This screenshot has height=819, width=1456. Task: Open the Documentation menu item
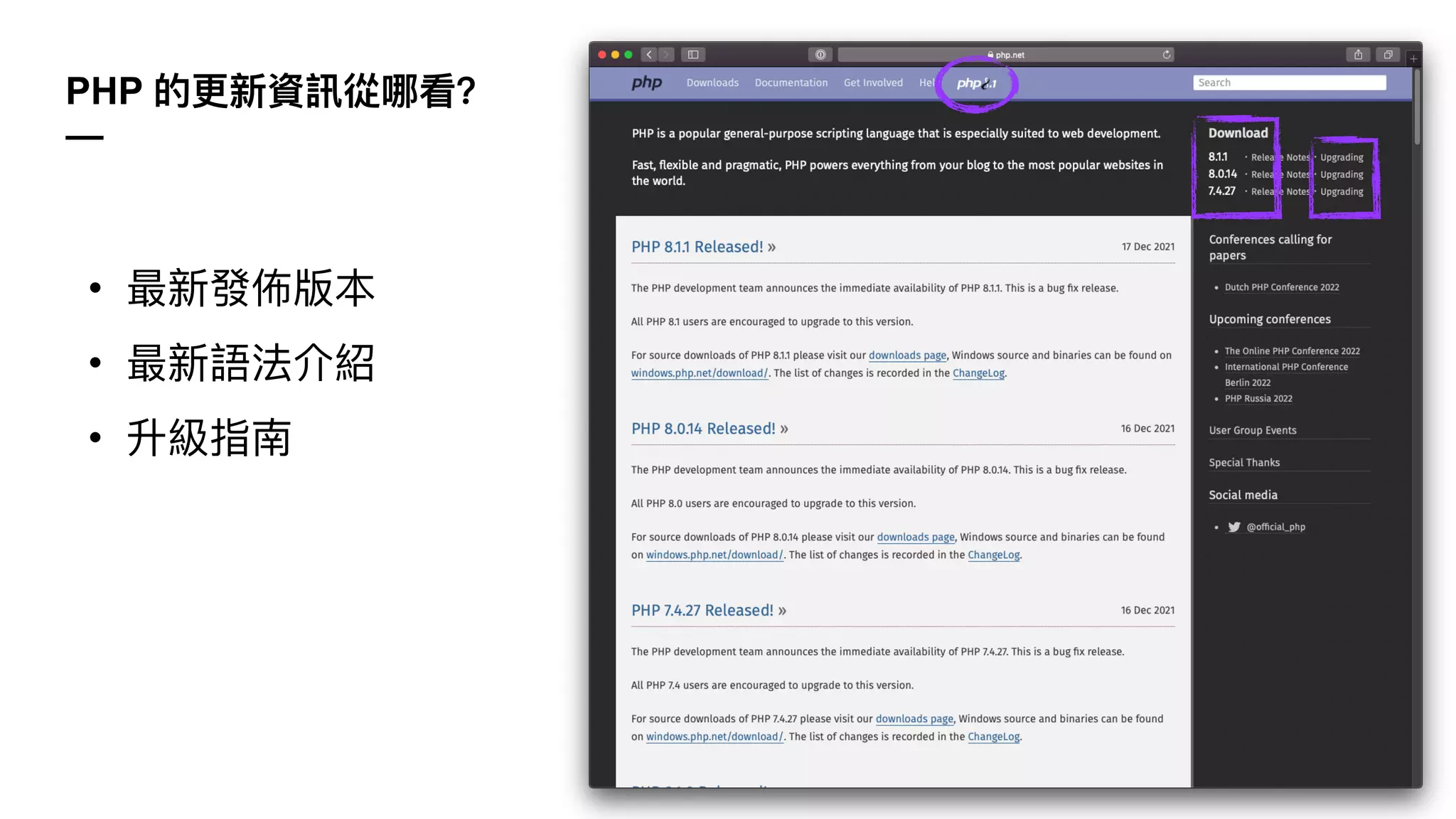coord(791,82)
